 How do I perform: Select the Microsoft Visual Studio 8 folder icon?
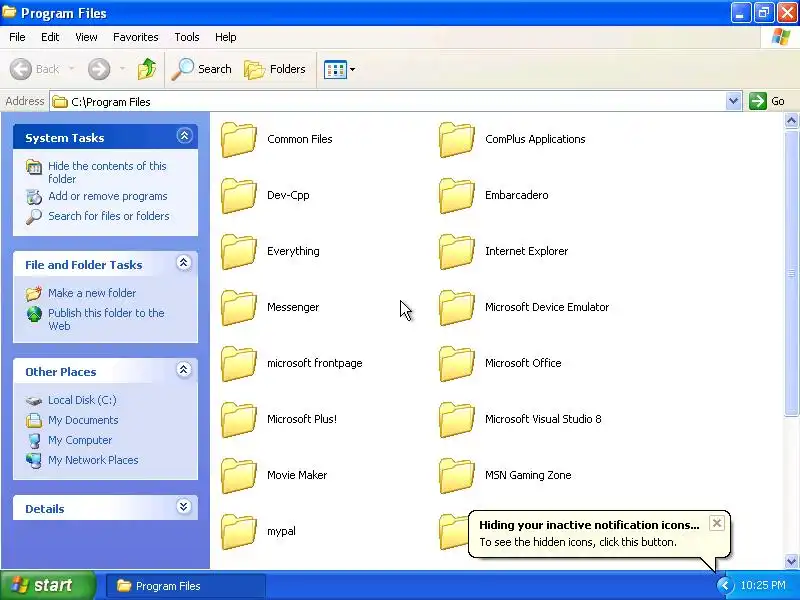pos(457,420)
